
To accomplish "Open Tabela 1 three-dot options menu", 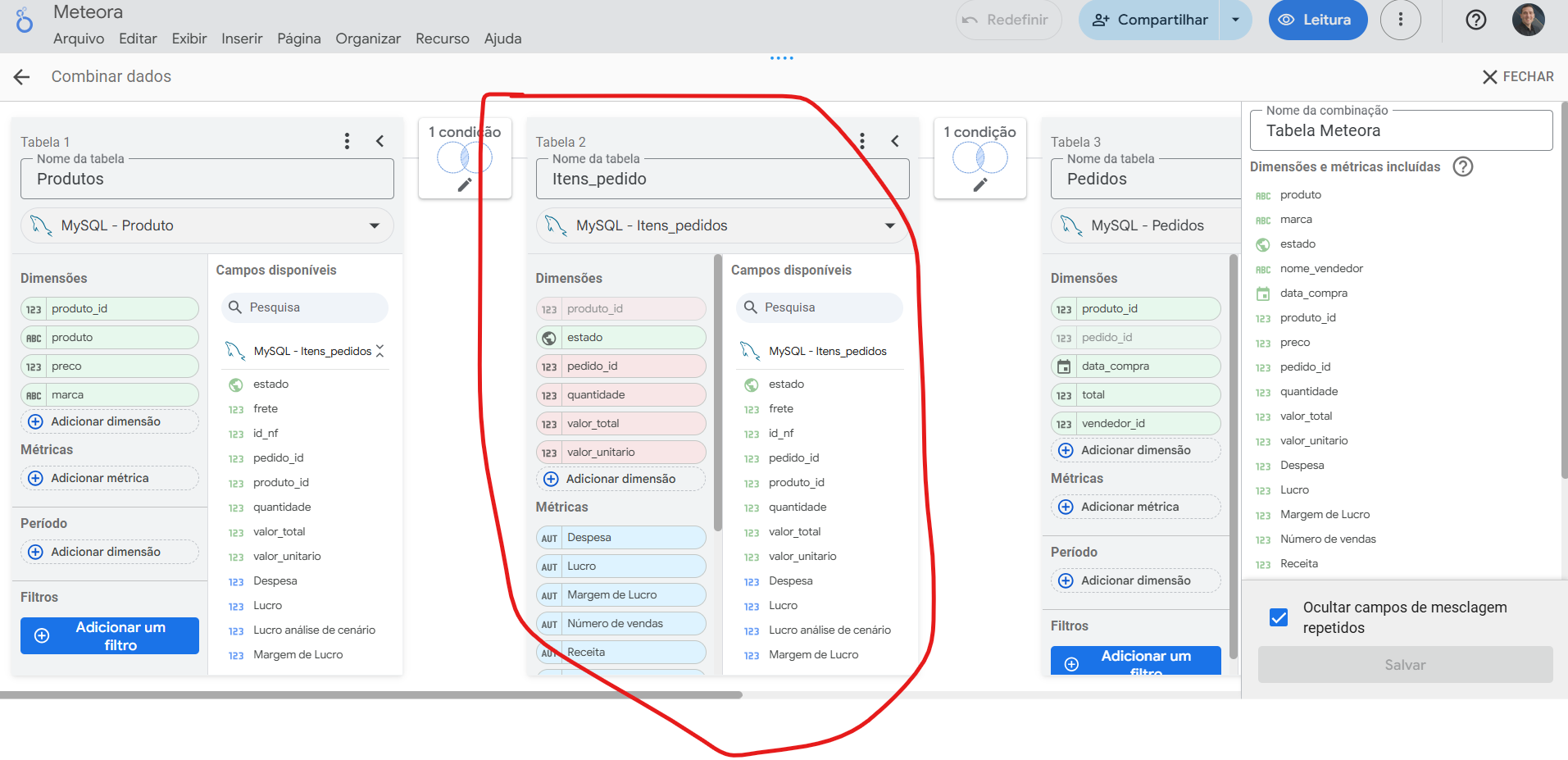I will [x=347, y=141].
